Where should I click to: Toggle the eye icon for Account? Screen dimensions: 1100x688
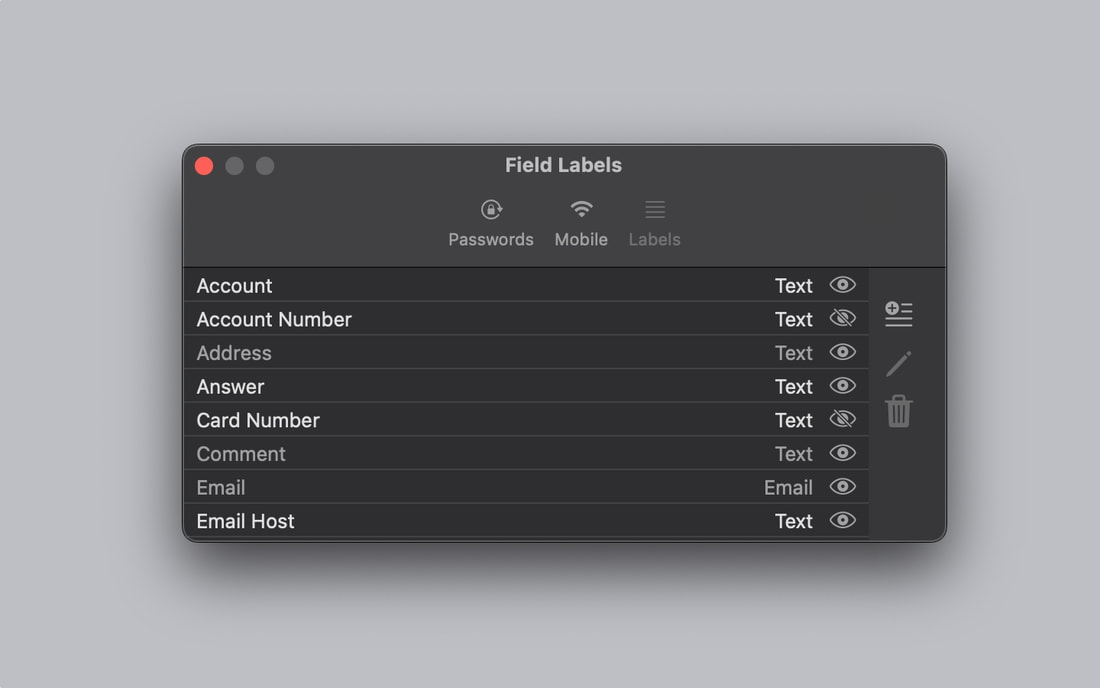coord(843,285)
